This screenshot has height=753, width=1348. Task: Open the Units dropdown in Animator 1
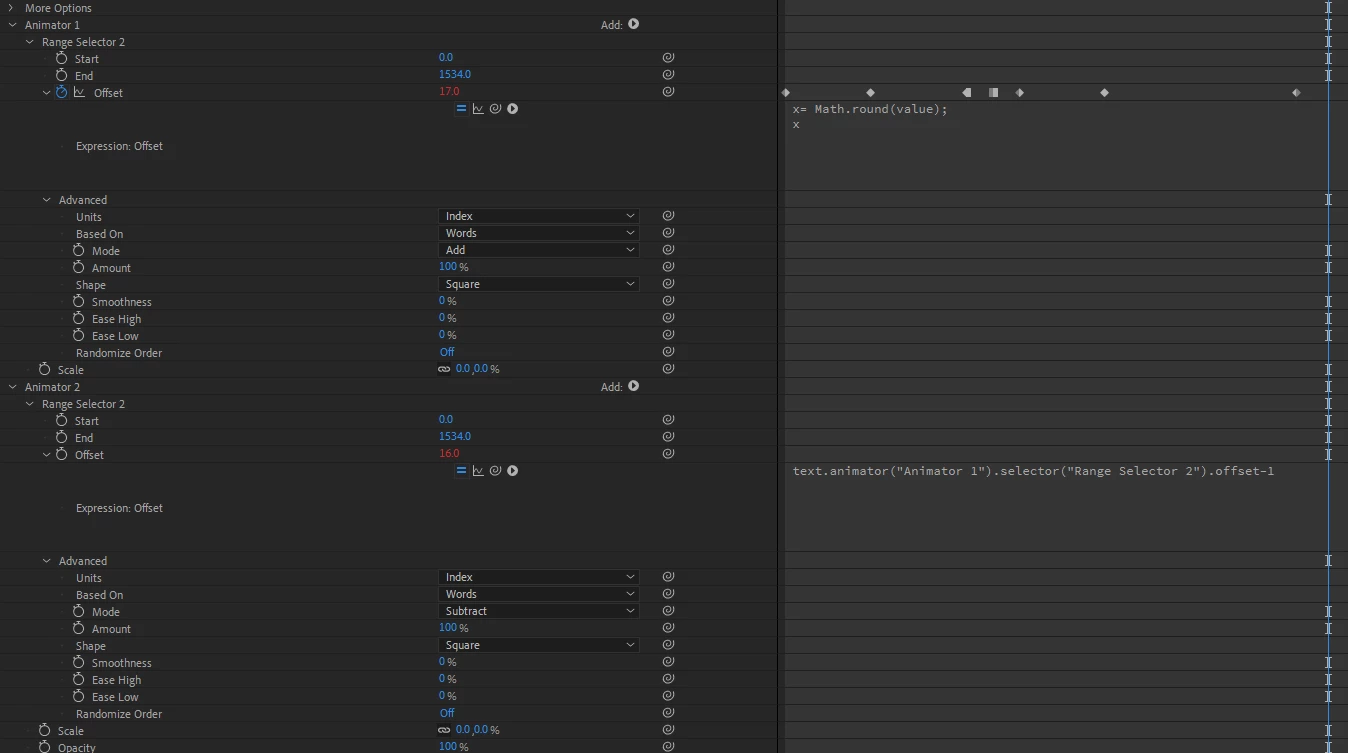pyautogui.click(x=538, y=216)
